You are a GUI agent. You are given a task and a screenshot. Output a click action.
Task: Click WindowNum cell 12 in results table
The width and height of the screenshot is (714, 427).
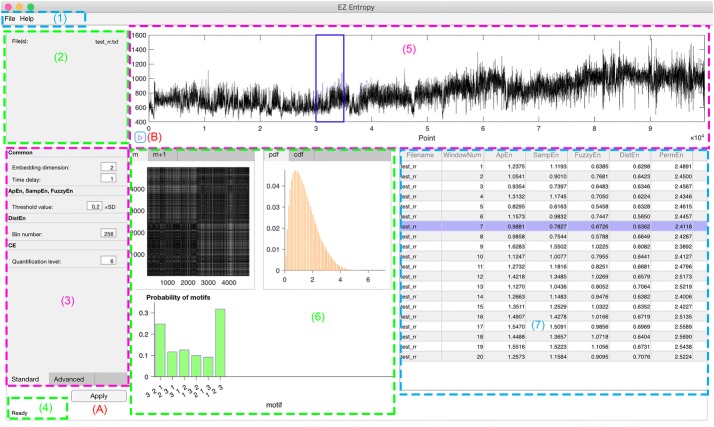click(462, 276)
